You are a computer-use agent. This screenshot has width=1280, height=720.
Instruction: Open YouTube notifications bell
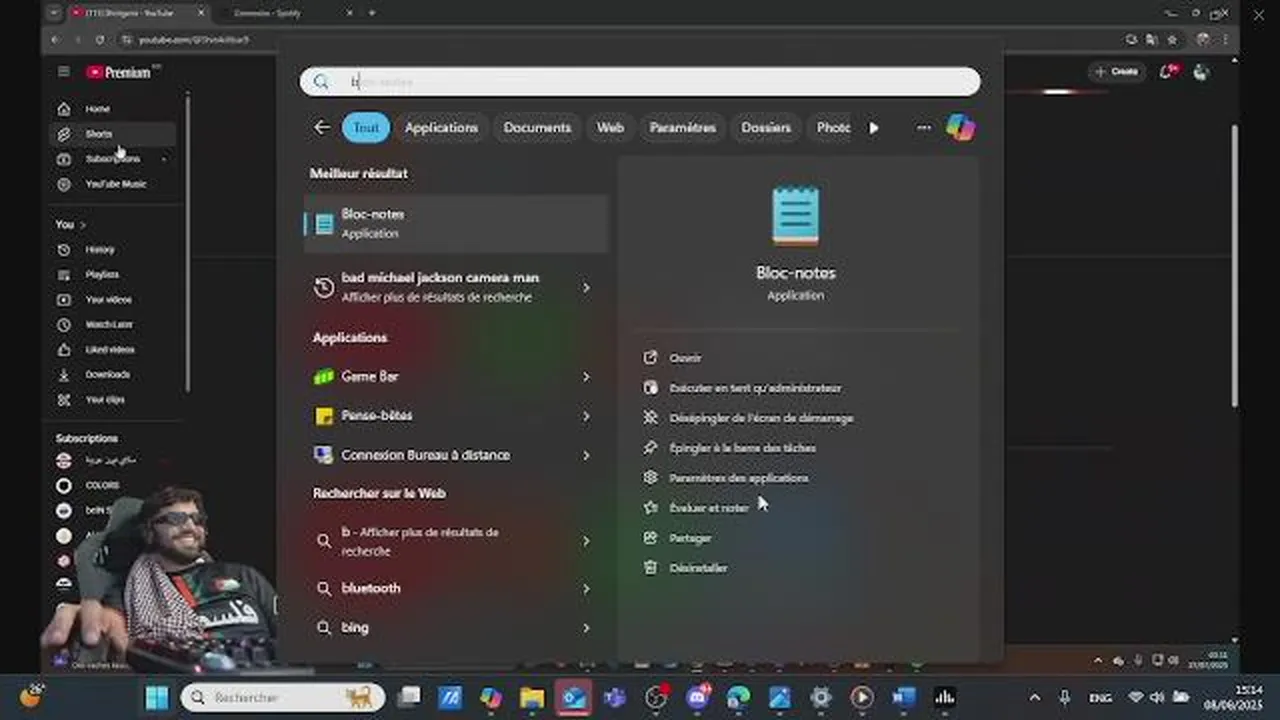pos(1166,72)
